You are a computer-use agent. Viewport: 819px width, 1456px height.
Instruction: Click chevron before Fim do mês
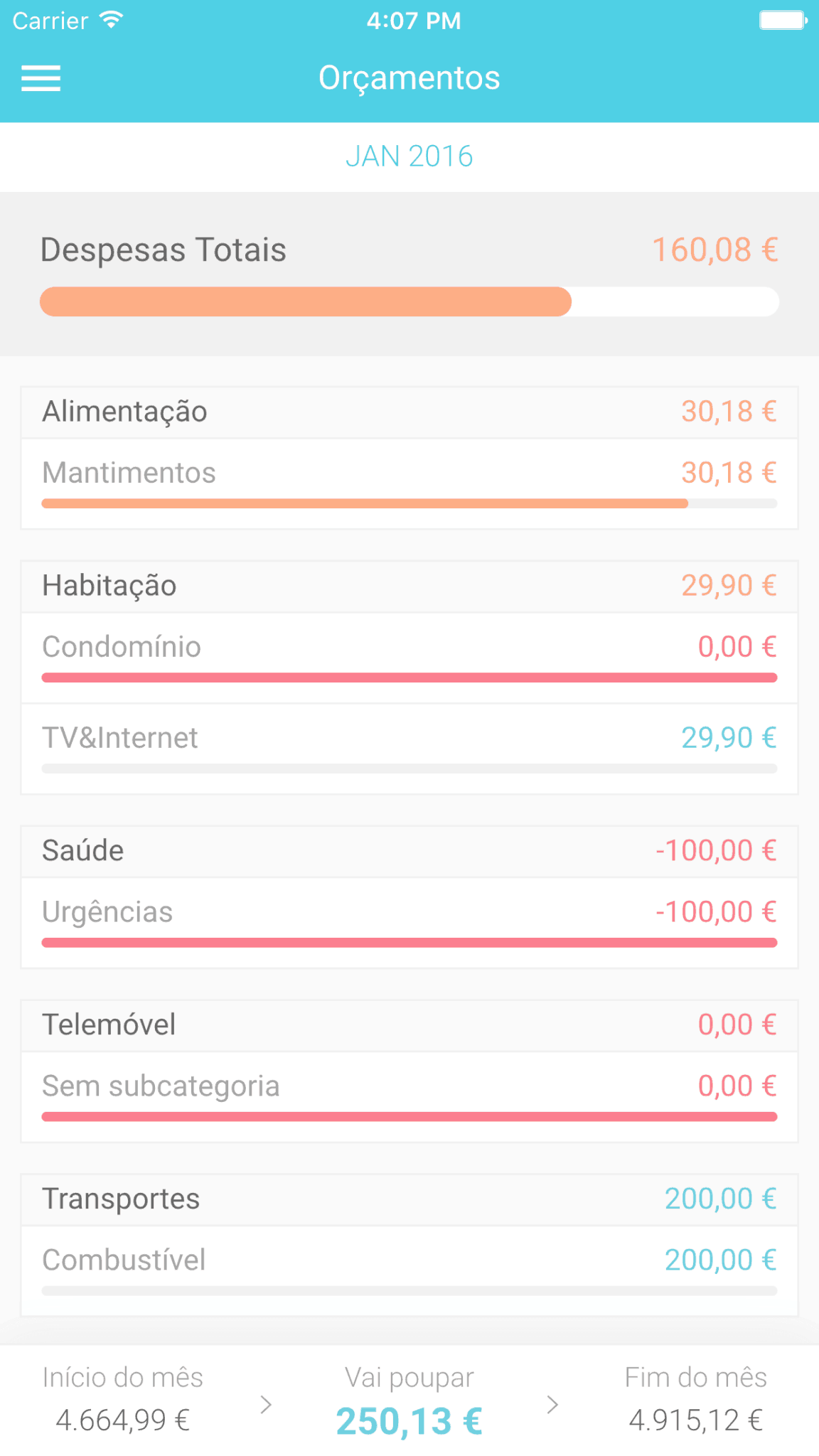click(x=552, y=1404)
